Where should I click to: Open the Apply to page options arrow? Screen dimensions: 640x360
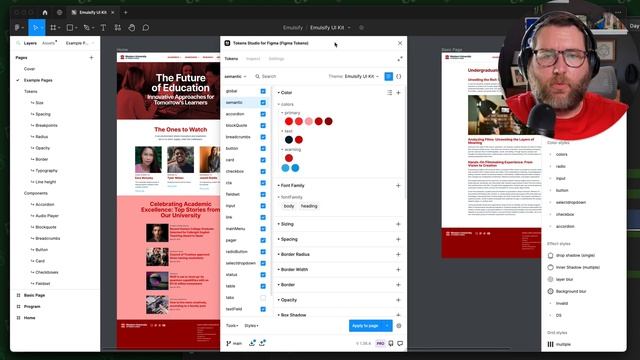pyautogui.click(x=387, y=326)
